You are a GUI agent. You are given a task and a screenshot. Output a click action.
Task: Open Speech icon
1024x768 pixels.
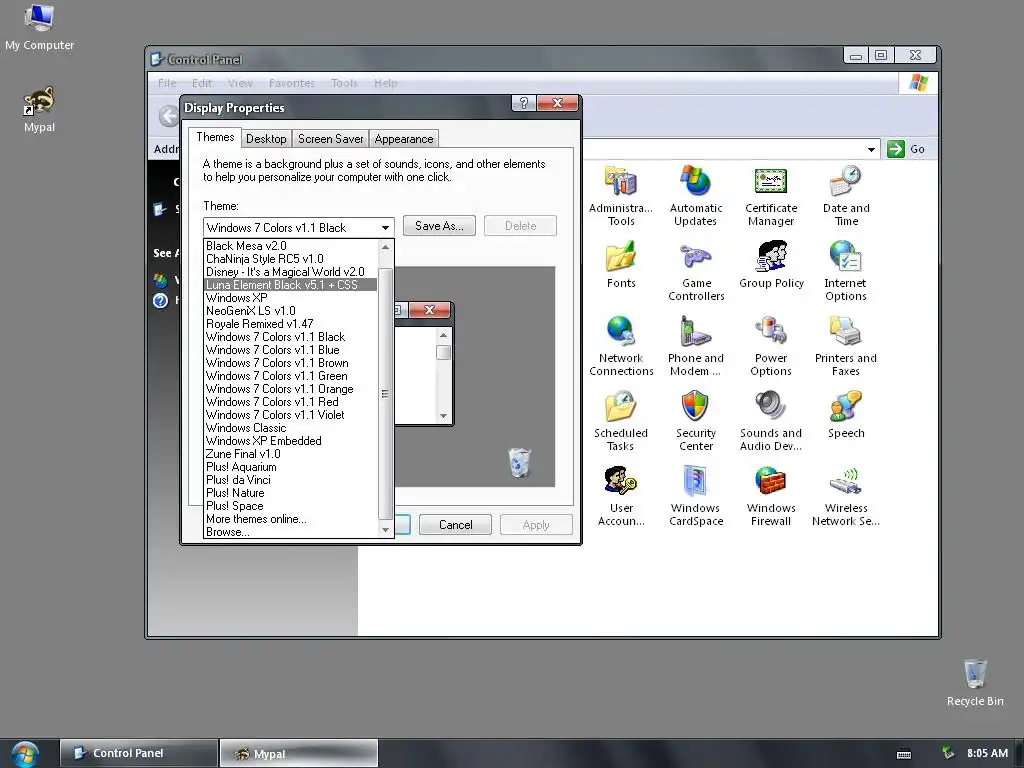click(x=846, y=407)
